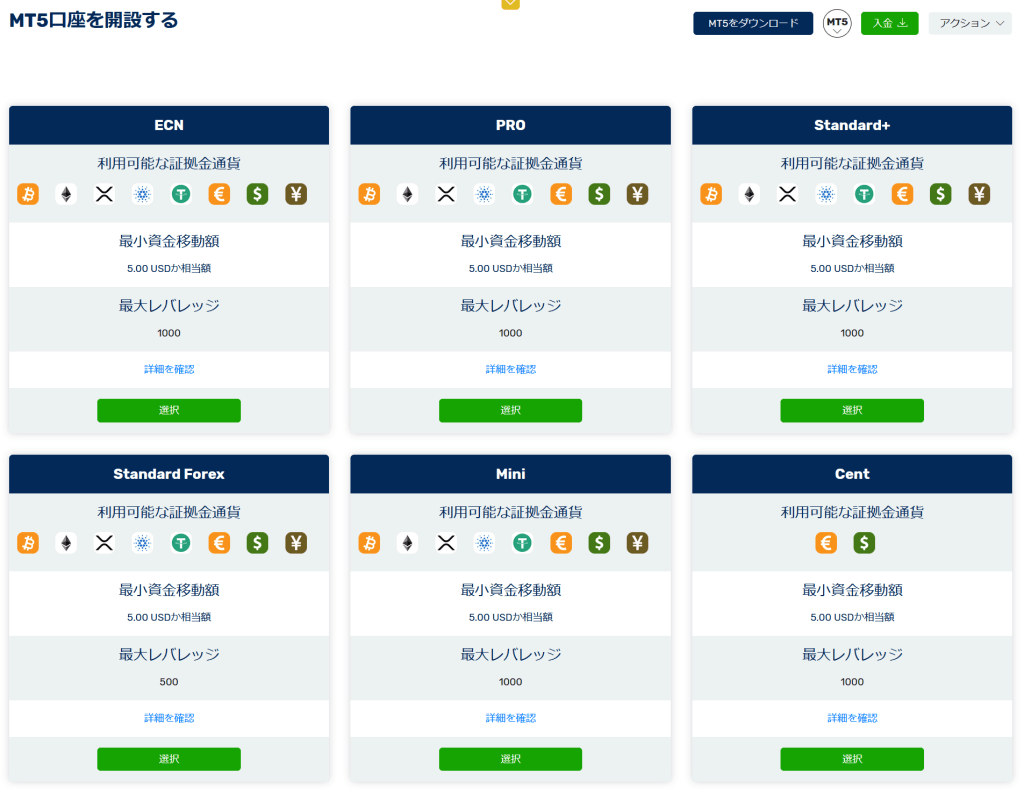
Task: Select the ECN account type
Action: [x=169, y=411]
